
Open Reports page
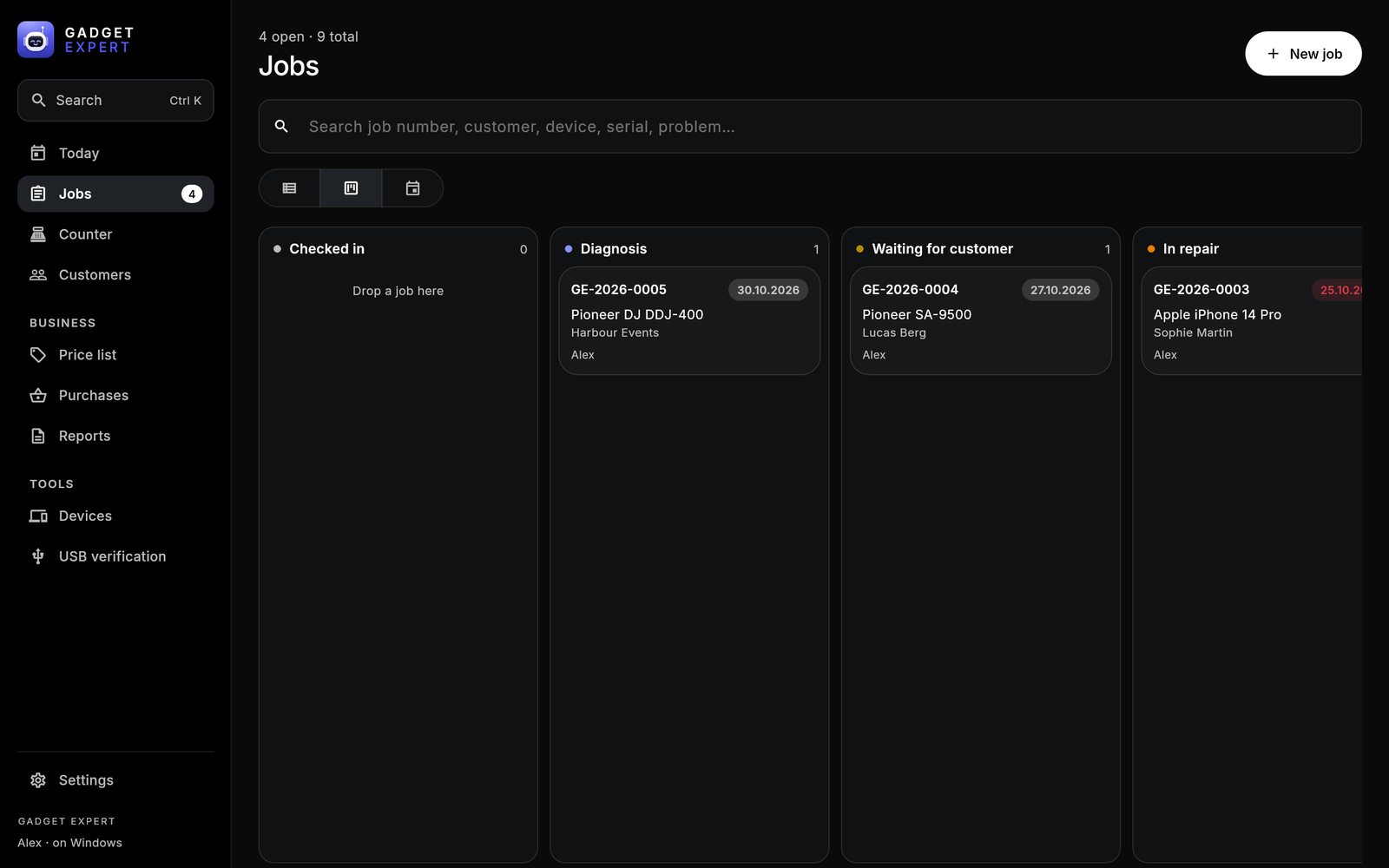115,436
